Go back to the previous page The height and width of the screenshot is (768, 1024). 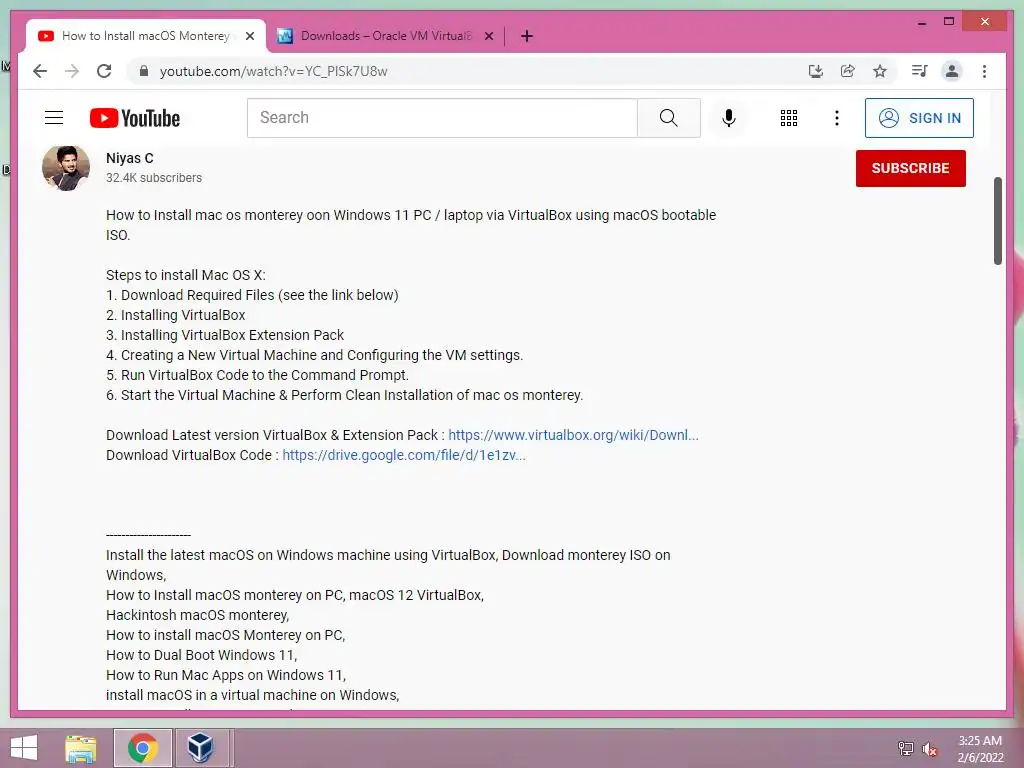(40, 71)
